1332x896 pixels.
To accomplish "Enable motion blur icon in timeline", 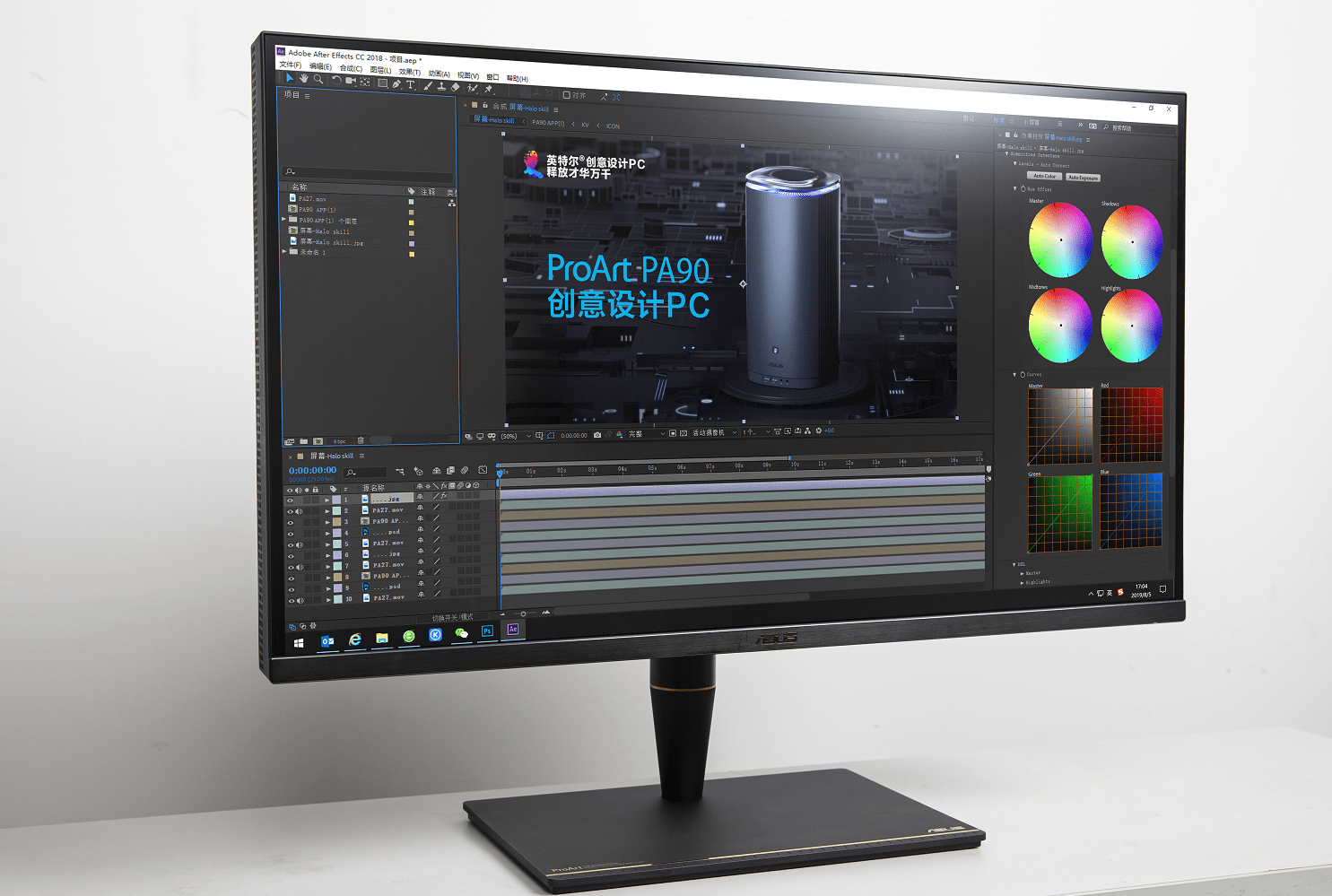I will 465,470.
